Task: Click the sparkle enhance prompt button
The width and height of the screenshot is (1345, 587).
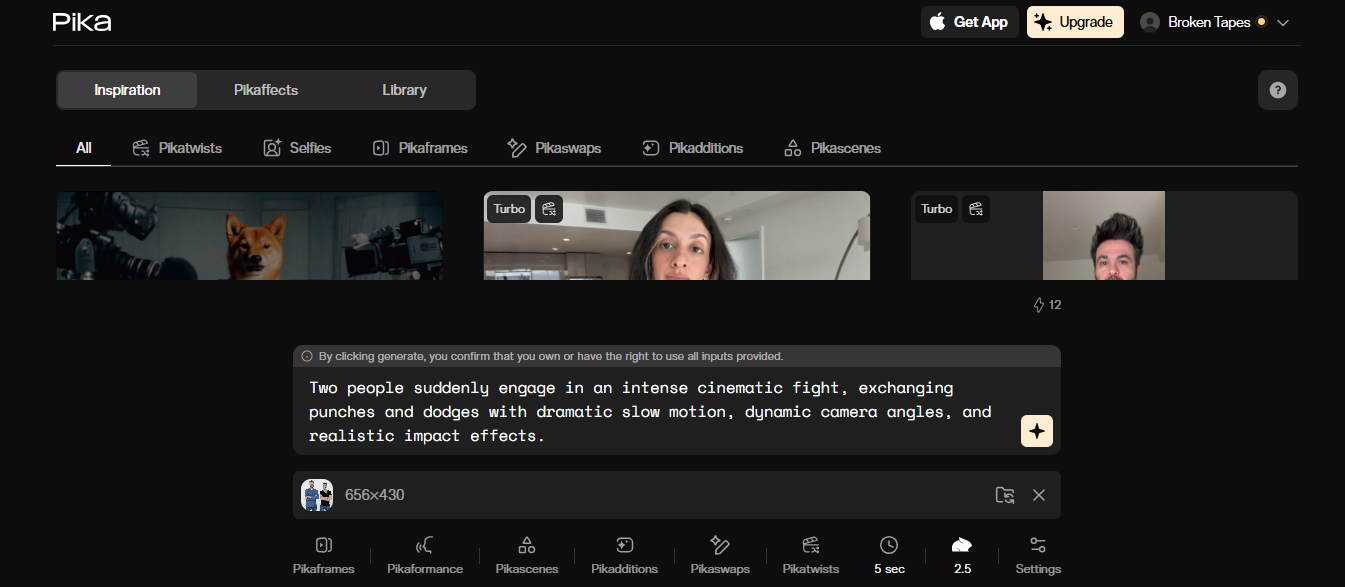Action: click(x=1037, y=431)
